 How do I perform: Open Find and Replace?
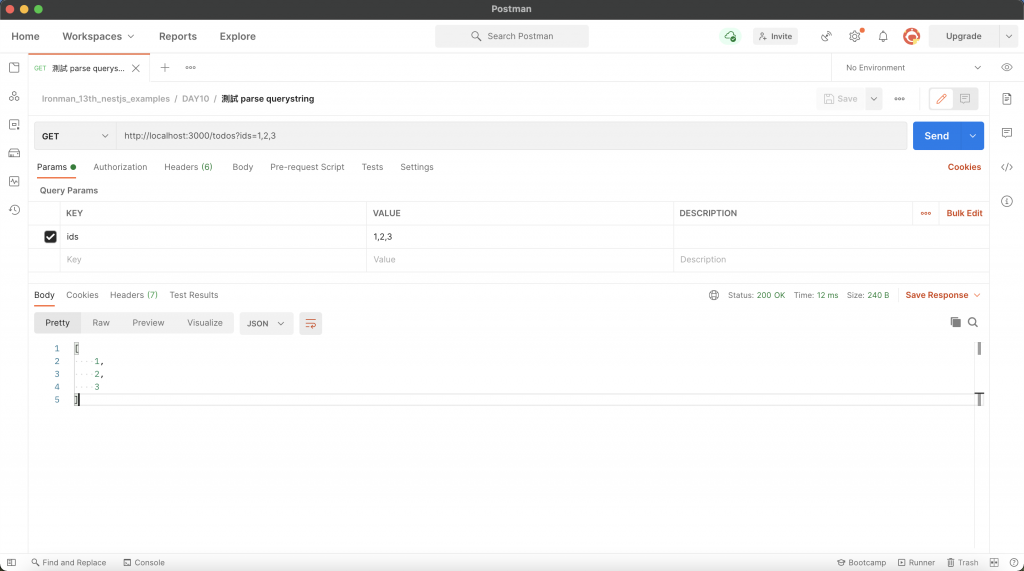[69, 563]
